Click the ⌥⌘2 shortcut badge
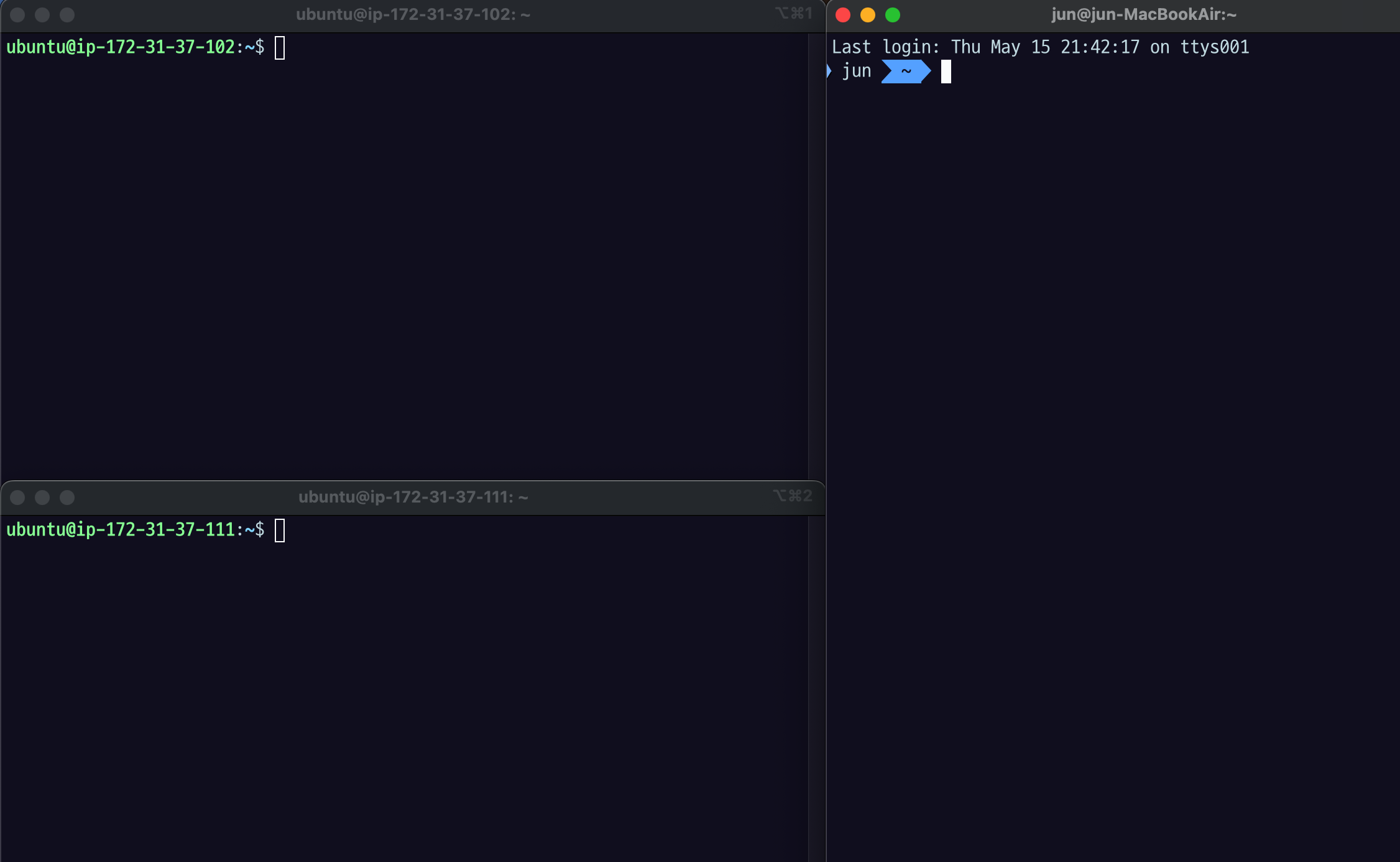Viewport: 1400px width, 862px height. [x=793, y=496]
